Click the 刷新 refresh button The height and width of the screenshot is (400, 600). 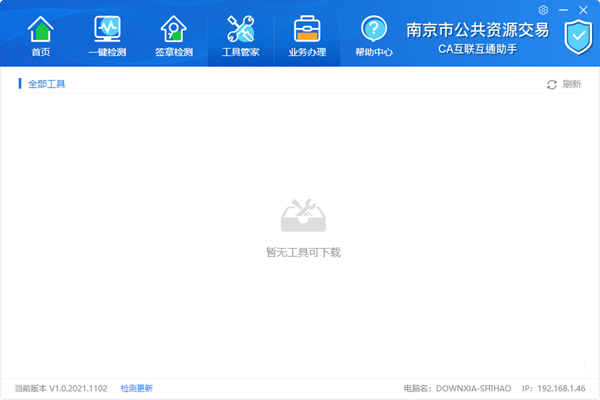click(564, 84)
